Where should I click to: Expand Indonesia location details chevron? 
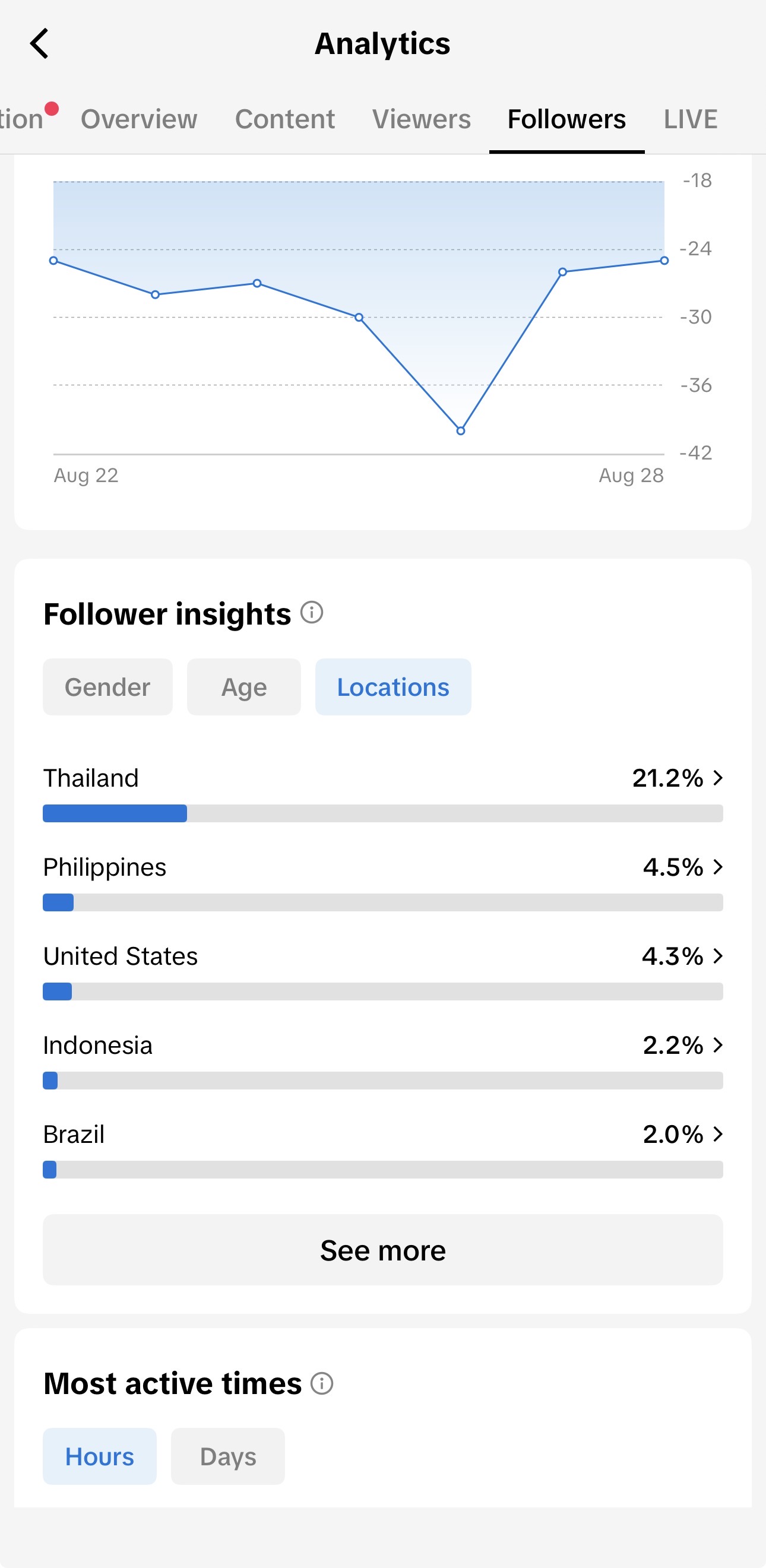pyautogui.click(x=718, y=1045)
